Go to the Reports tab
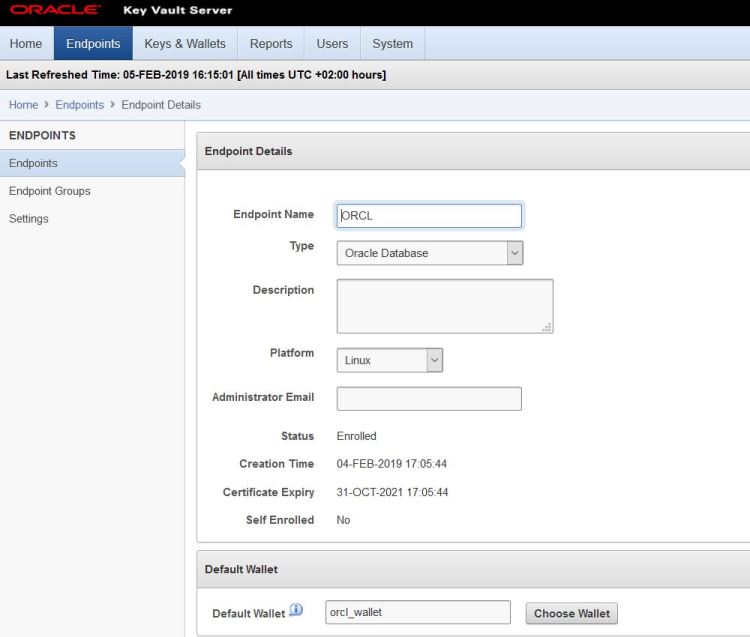The image size is (750, 637). tap(271, 44)
